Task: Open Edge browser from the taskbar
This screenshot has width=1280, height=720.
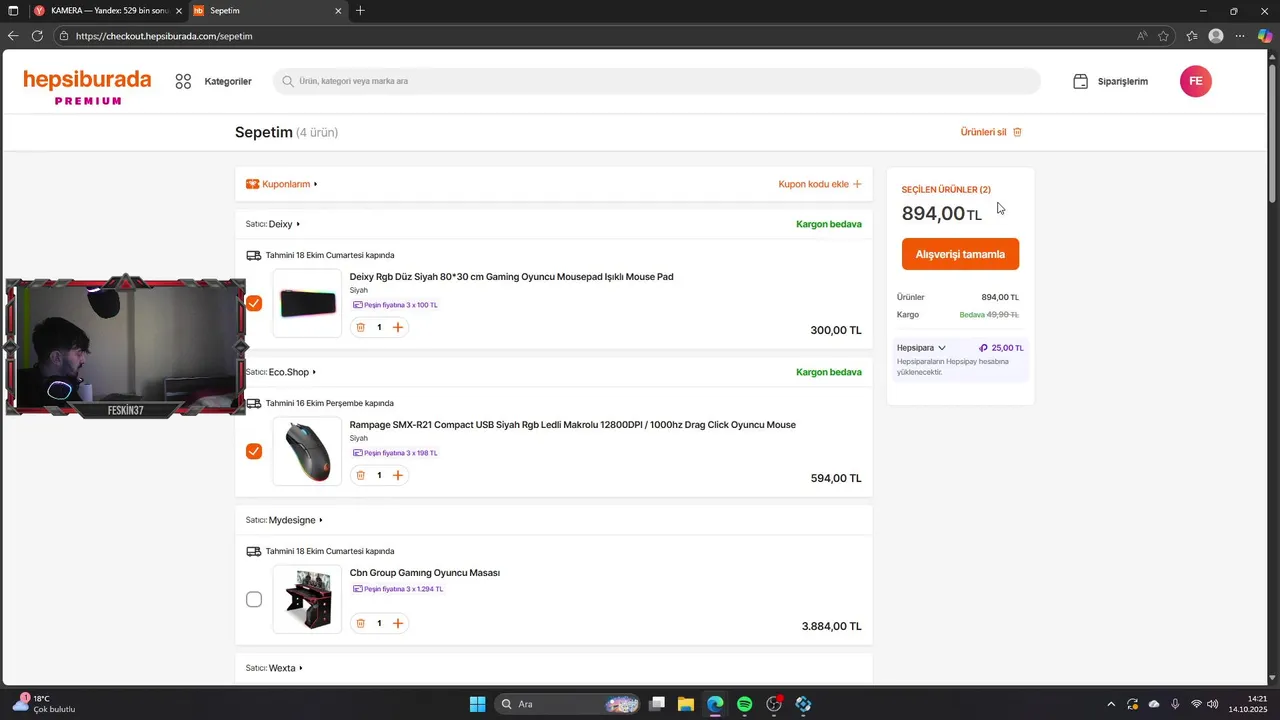Action: click(715, 704)
